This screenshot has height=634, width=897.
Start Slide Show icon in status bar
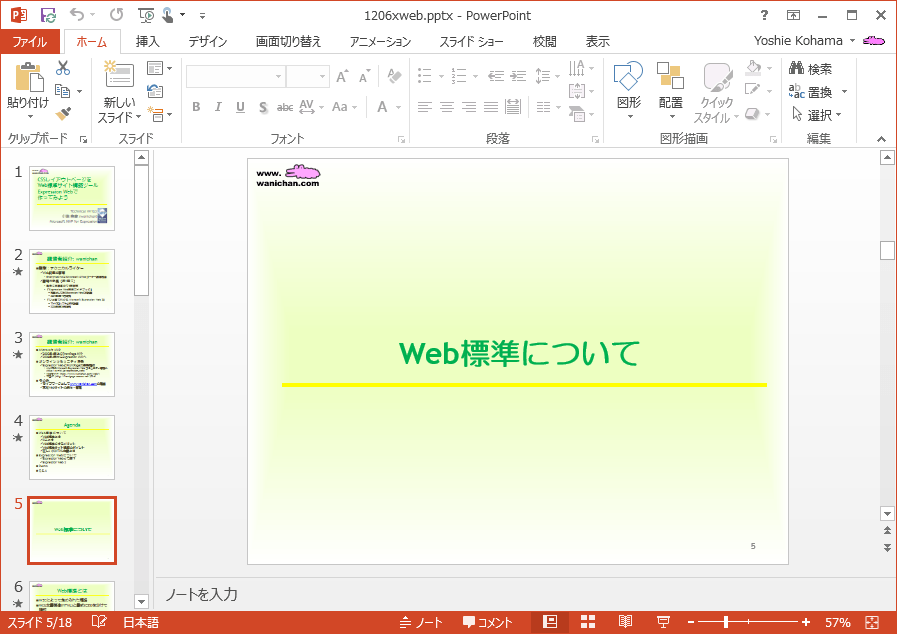663,622
